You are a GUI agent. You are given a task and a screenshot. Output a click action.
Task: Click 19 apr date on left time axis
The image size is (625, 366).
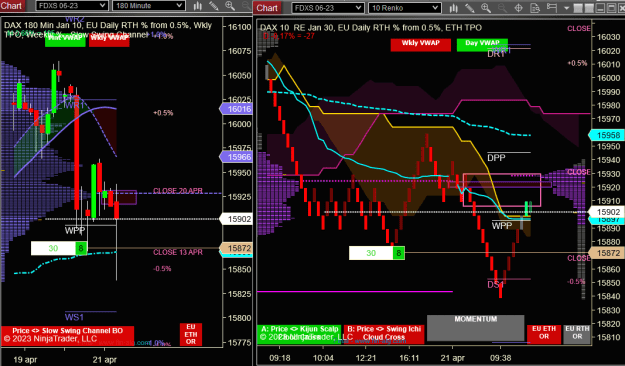tap(26, 360)
